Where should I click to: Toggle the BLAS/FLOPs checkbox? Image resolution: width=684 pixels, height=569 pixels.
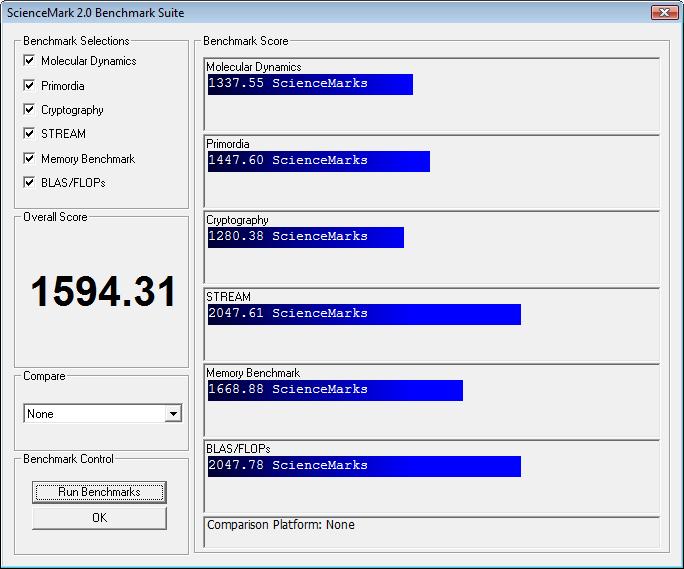tap(29, 182)
